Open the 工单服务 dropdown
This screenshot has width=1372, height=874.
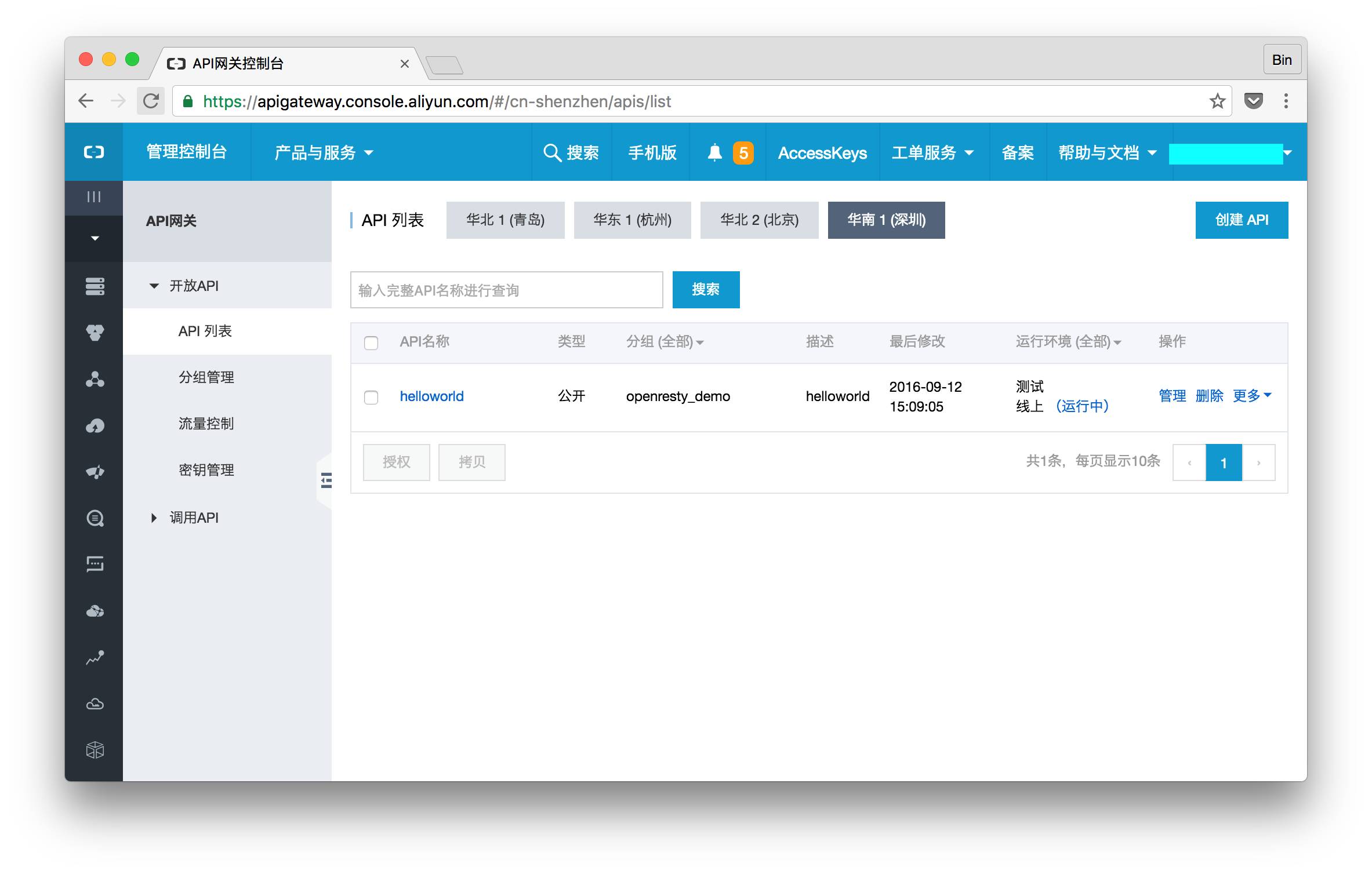933,152
